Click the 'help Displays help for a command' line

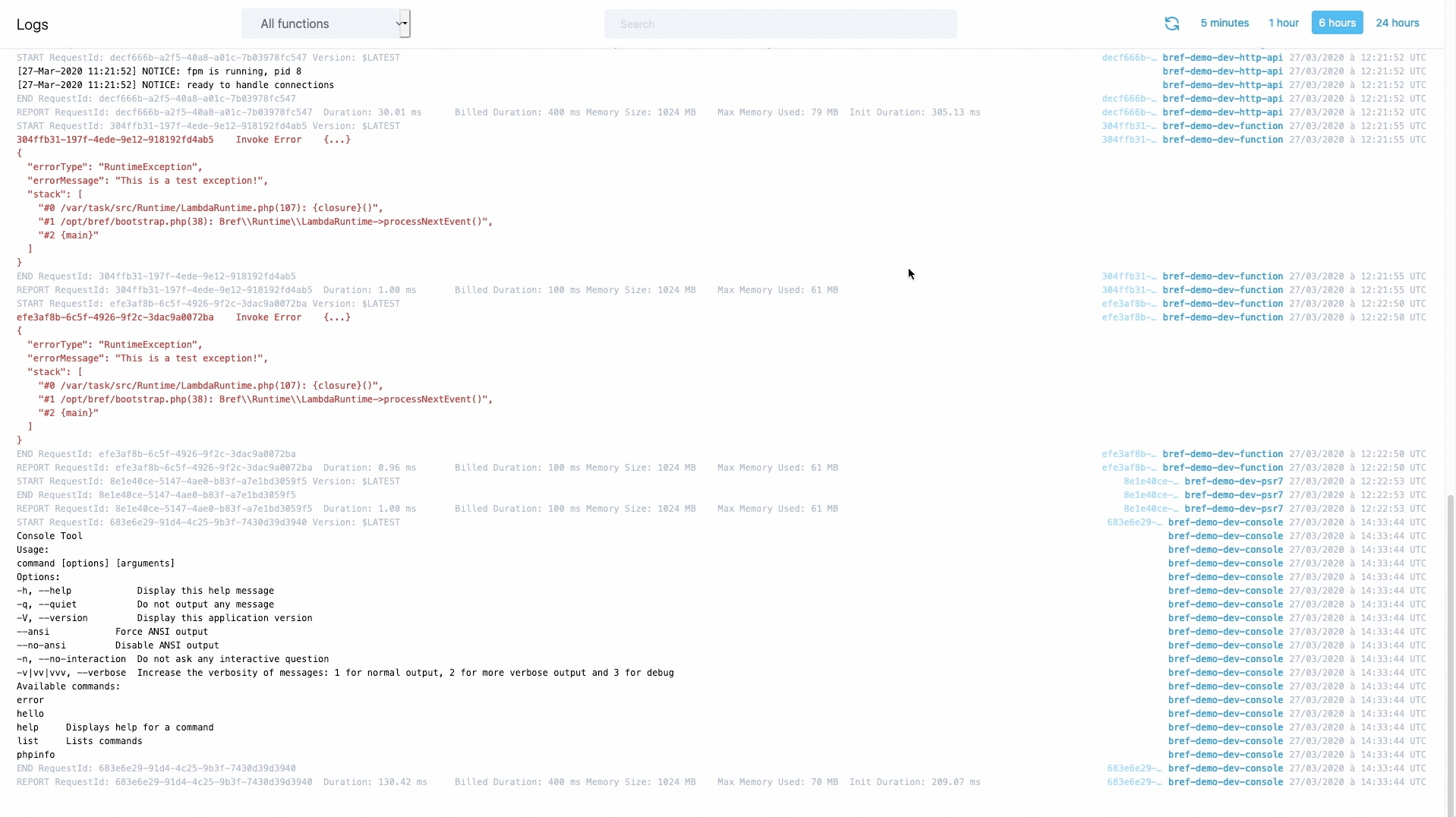[115, 727]
